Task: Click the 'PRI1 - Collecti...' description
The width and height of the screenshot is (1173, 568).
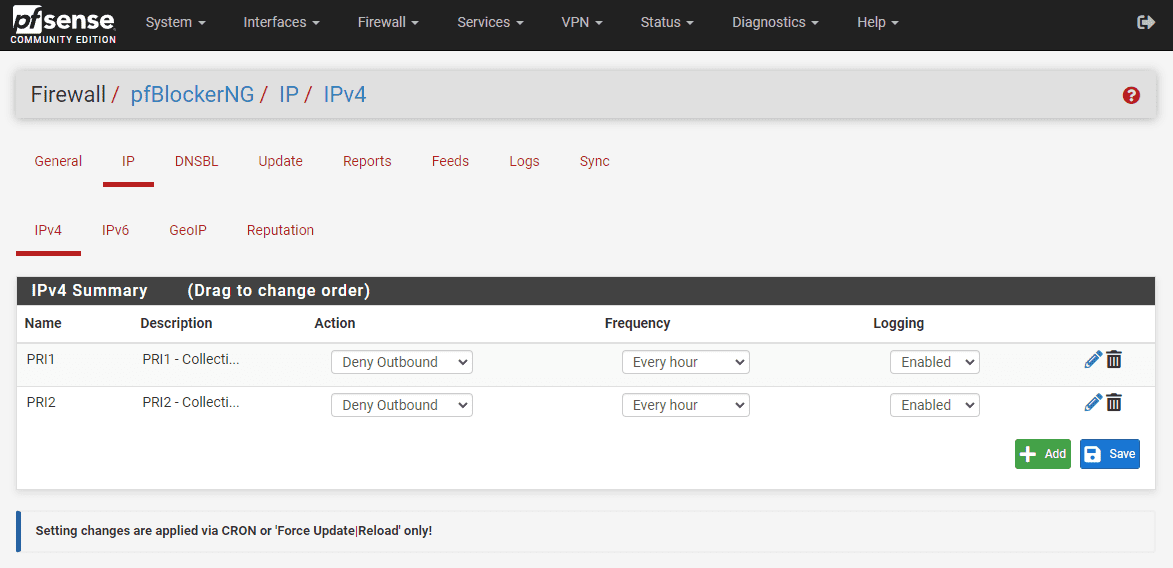Action: pos(192,359)
